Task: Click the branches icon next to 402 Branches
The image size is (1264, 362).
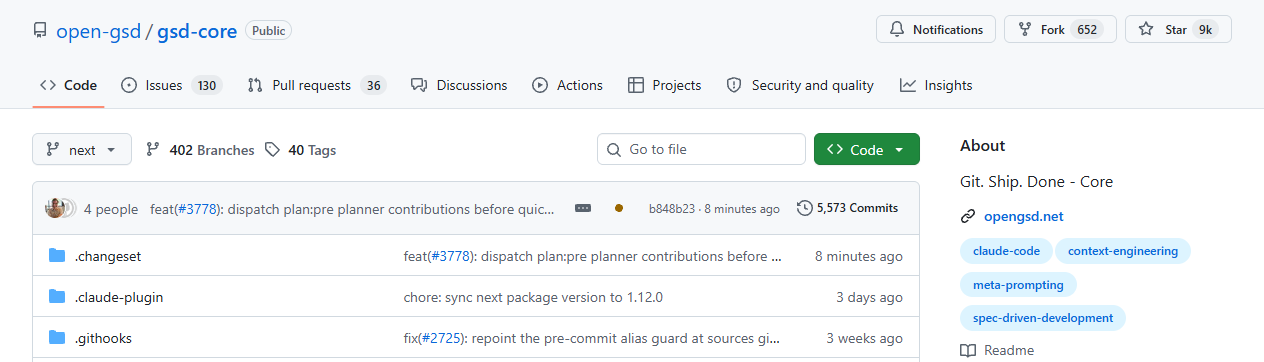Action: (x=153, y=150)
